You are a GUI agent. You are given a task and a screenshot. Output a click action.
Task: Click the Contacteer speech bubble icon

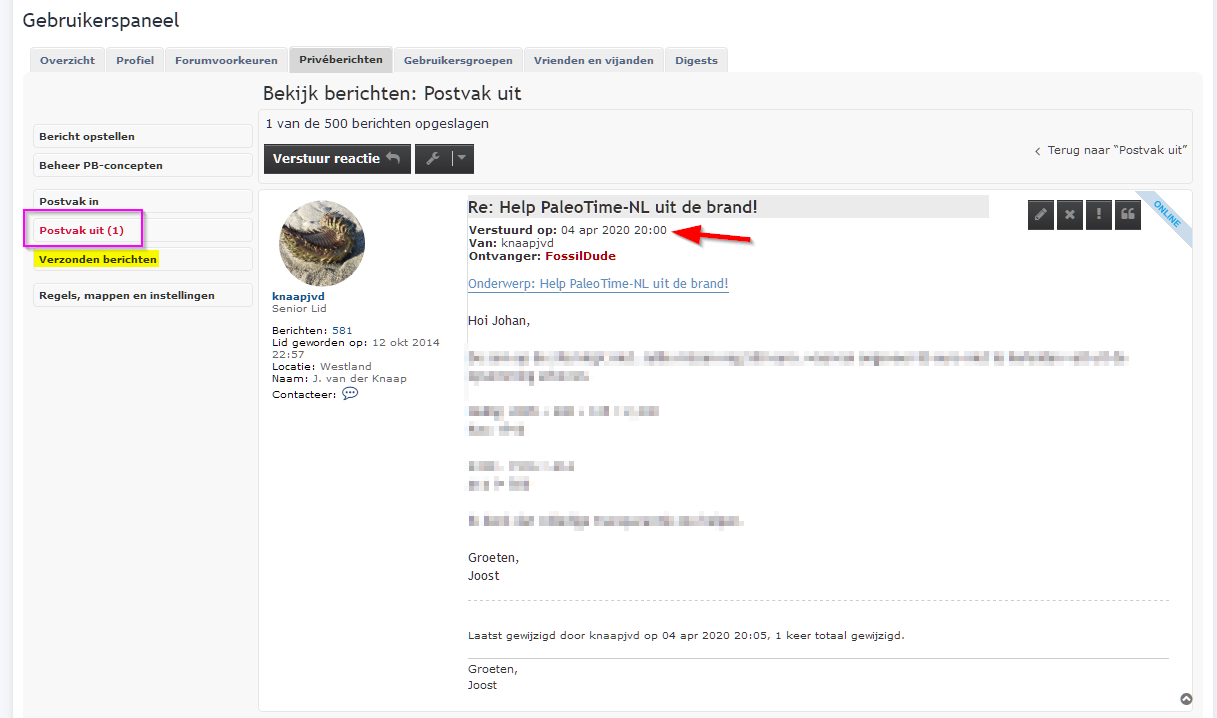click(x=350, y=394)
